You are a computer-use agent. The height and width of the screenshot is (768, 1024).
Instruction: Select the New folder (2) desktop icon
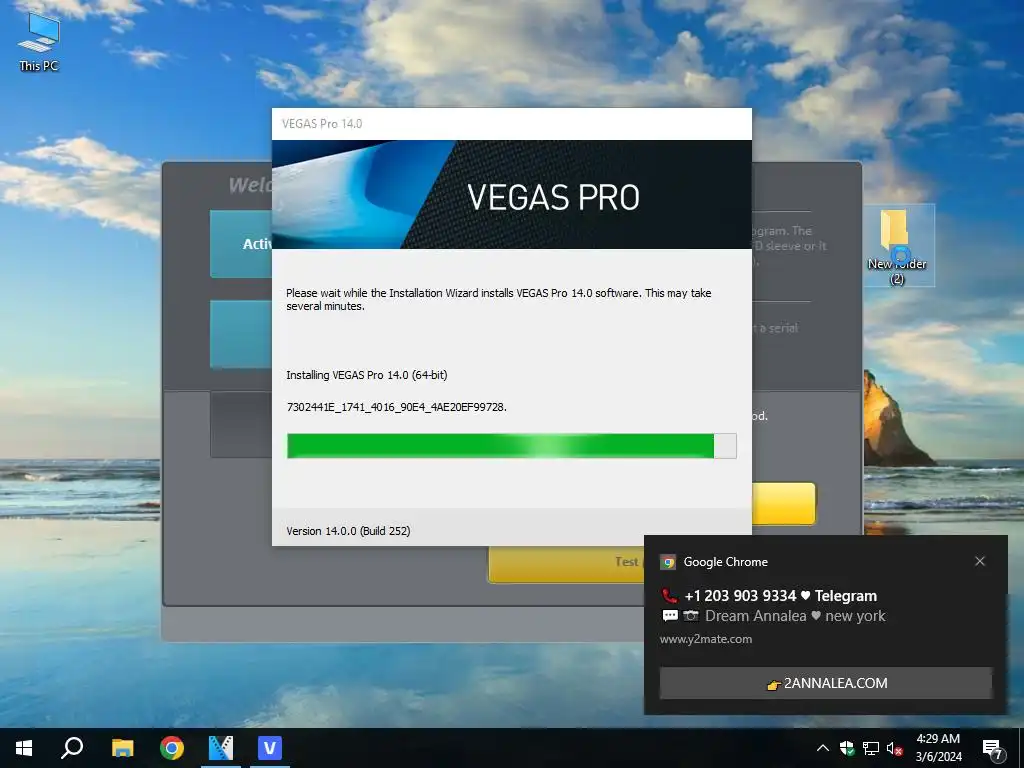(x=897, y=246)
